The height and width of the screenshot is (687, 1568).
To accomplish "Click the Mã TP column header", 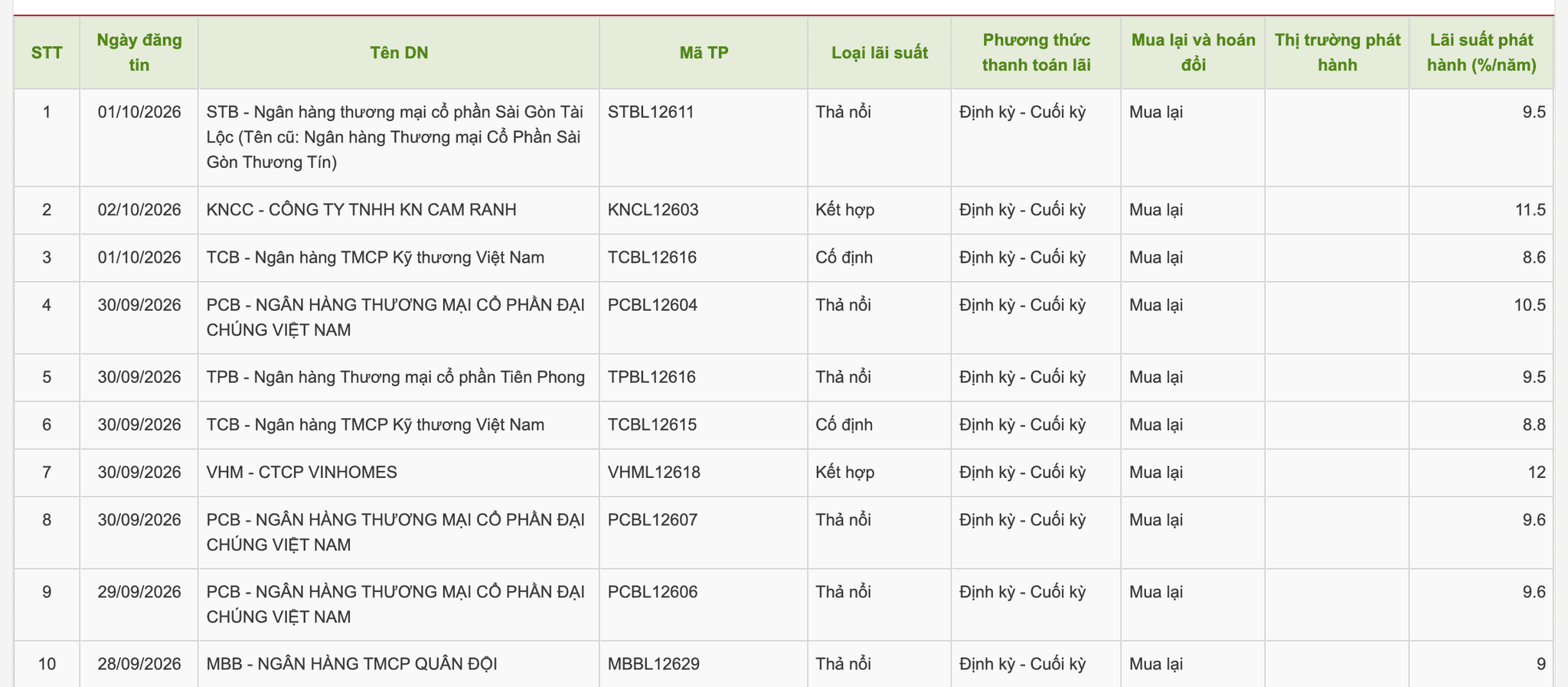I will [704, 53].
